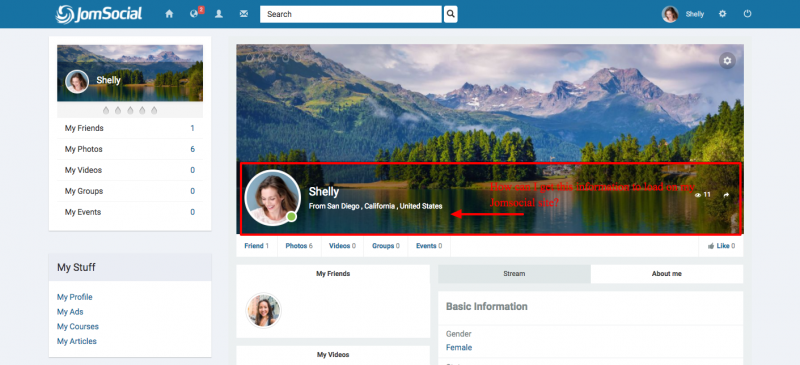
Task: Open My Courses link in My Stuff
Action: (x=78, y=327)
